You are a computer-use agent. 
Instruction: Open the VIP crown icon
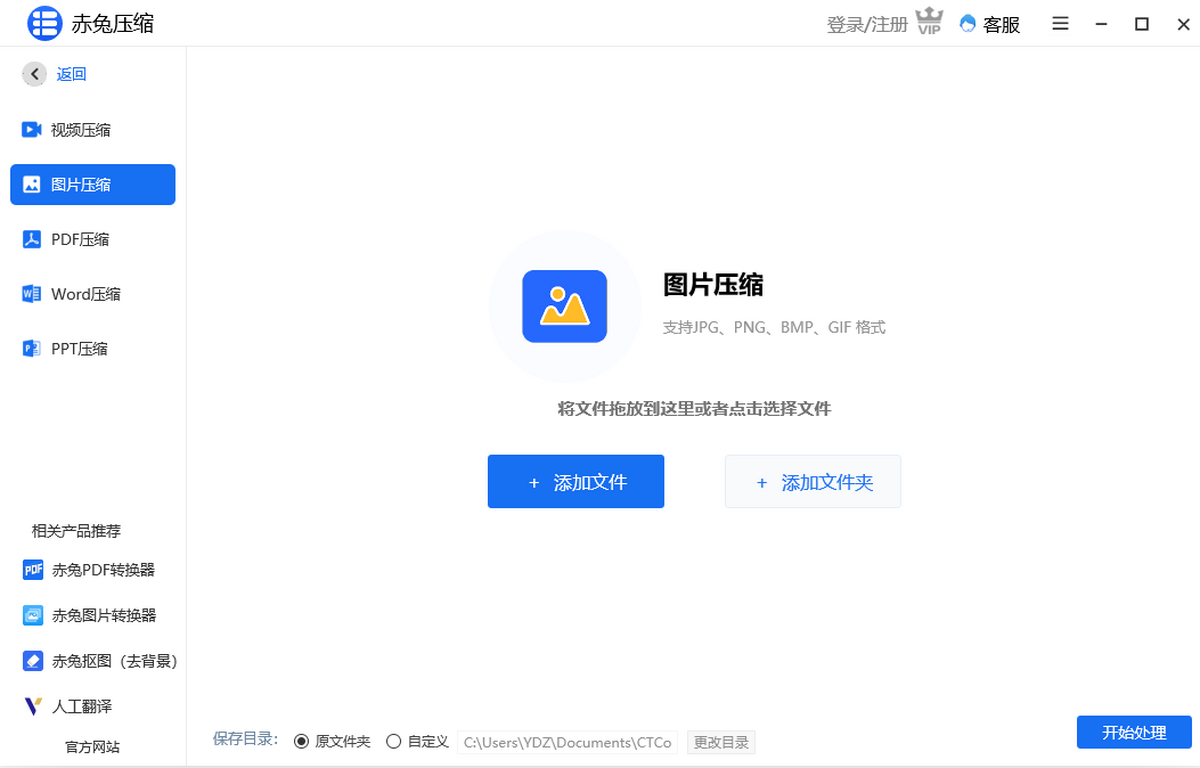click(930, 23)
